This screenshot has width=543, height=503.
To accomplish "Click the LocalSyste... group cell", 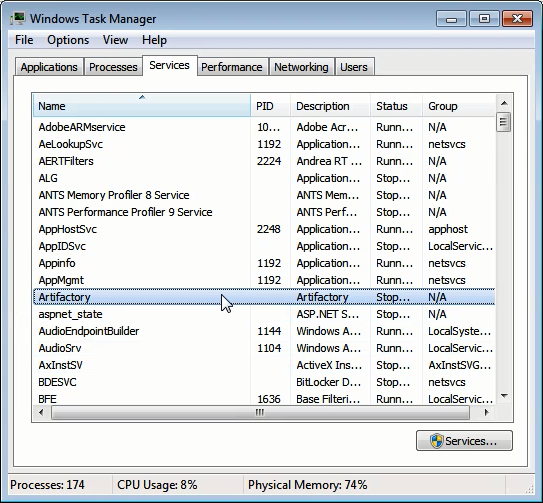I will pyautogui.click(x=460, y=332).
